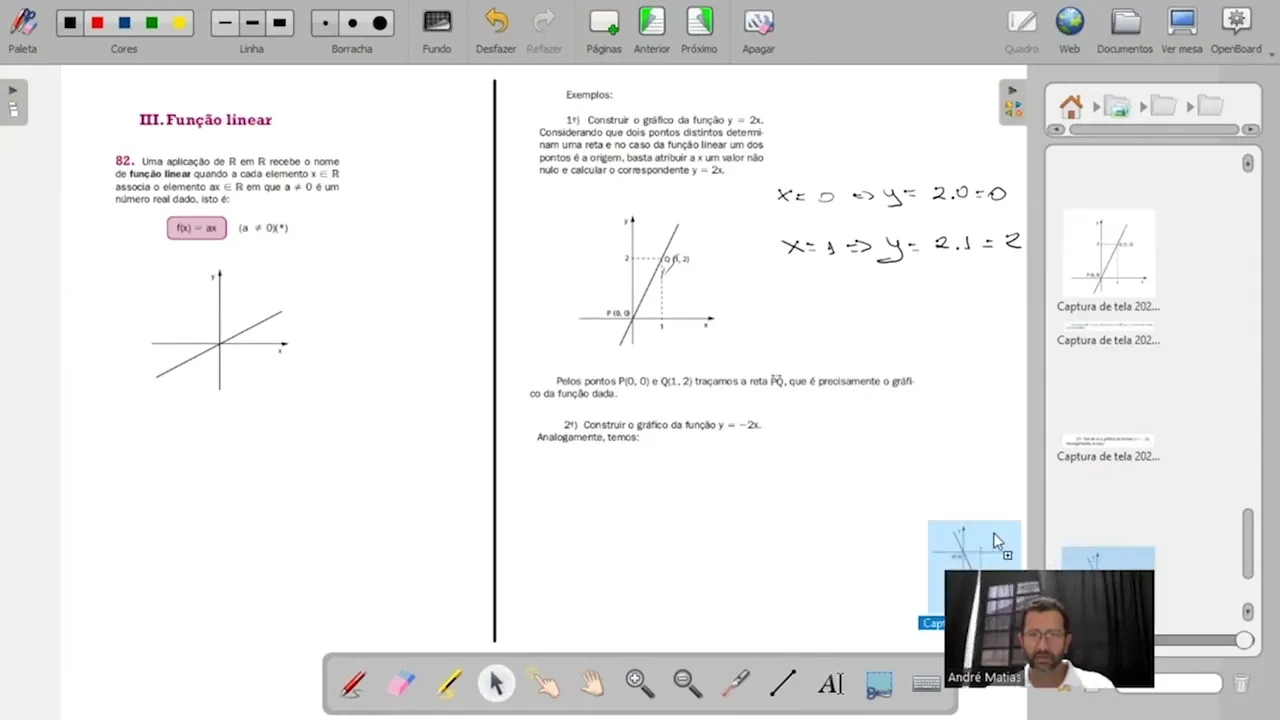The width and height of the screenshot is (1280, 720).
Task: Select the thick line width
Action: (279, 23)
